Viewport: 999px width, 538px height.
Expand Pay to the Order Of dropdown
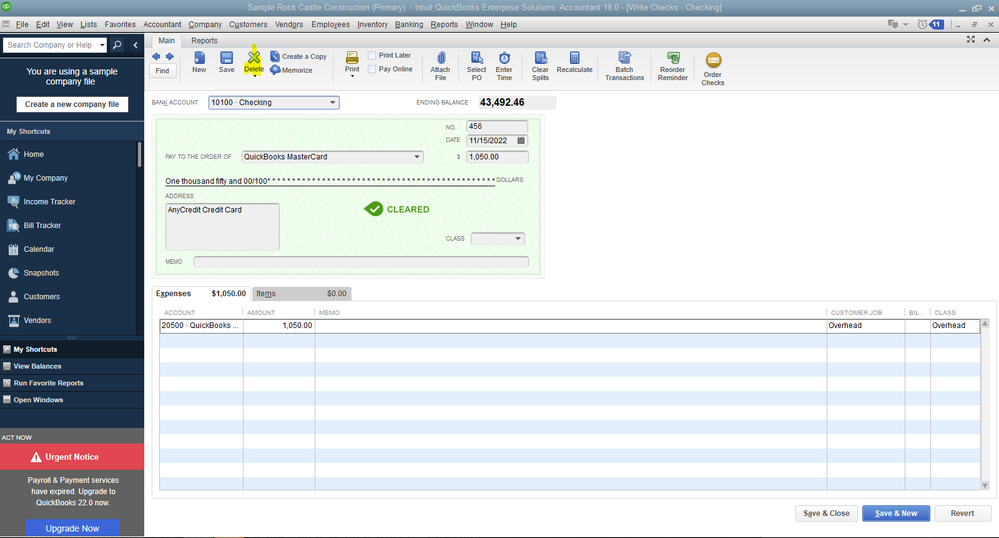[417, 157]
